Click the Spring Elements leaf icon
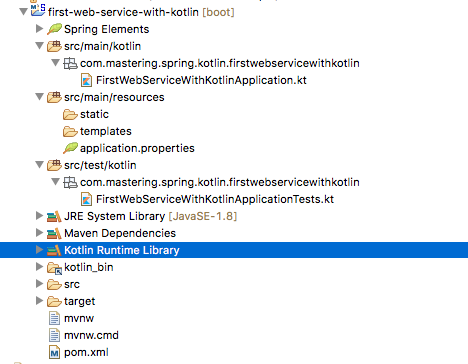Image resolution: width=468 pixels, height=364 pixels. pyautogui.click(x=54, y=29)
